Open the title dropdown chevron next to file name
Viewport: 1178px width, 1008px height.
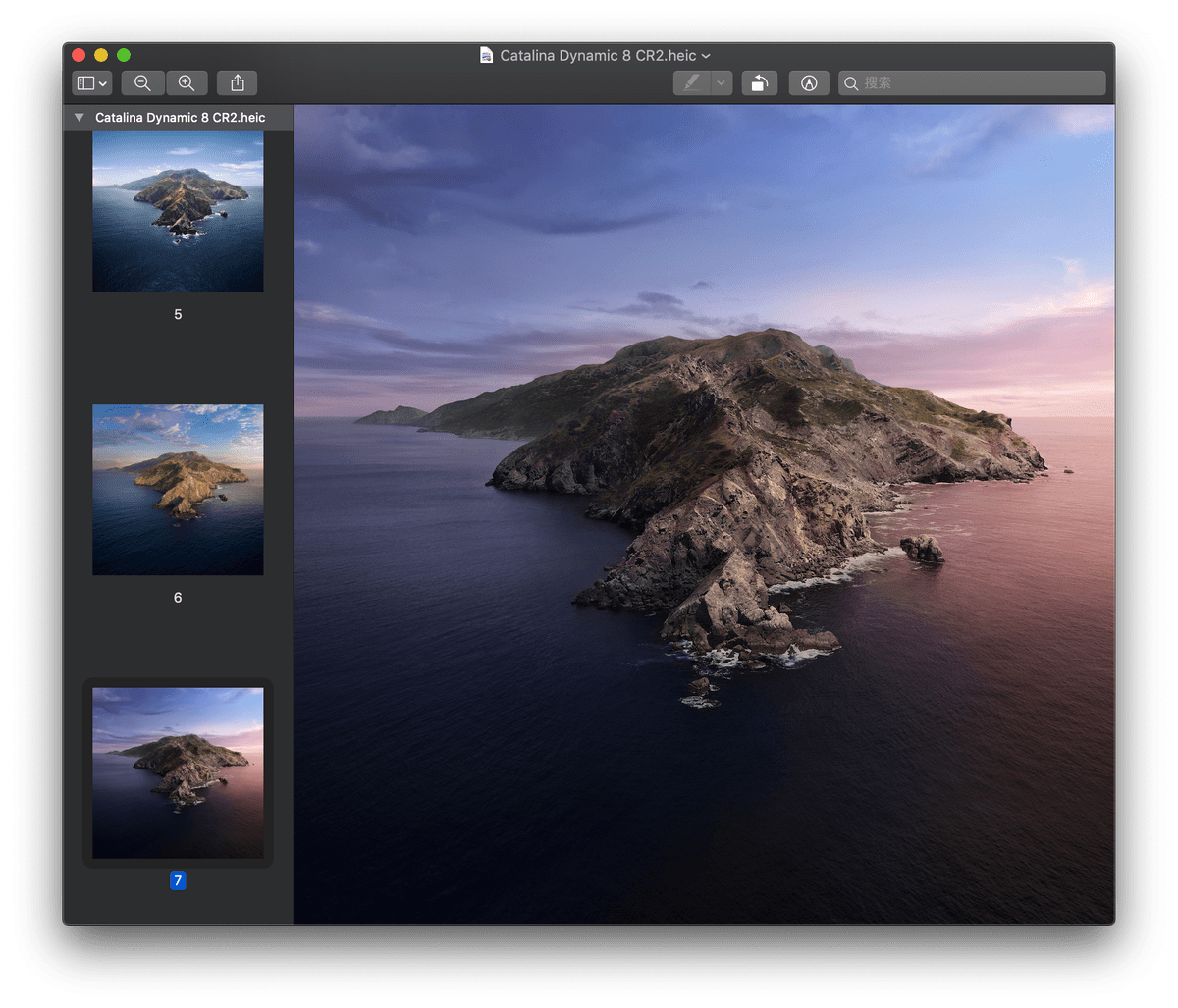tap(706, 57)
